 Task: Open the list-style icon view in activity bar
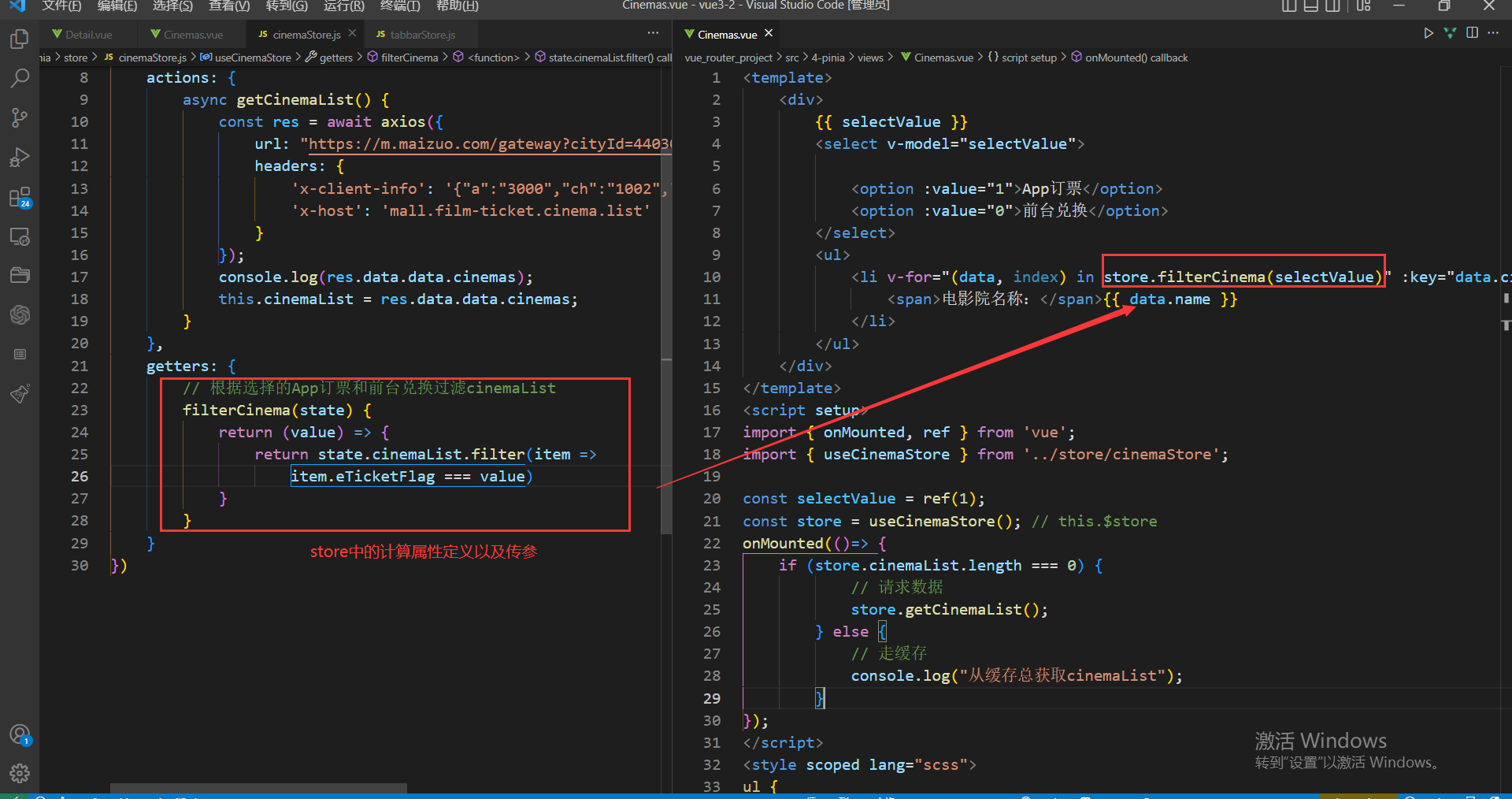click(20, 354)
